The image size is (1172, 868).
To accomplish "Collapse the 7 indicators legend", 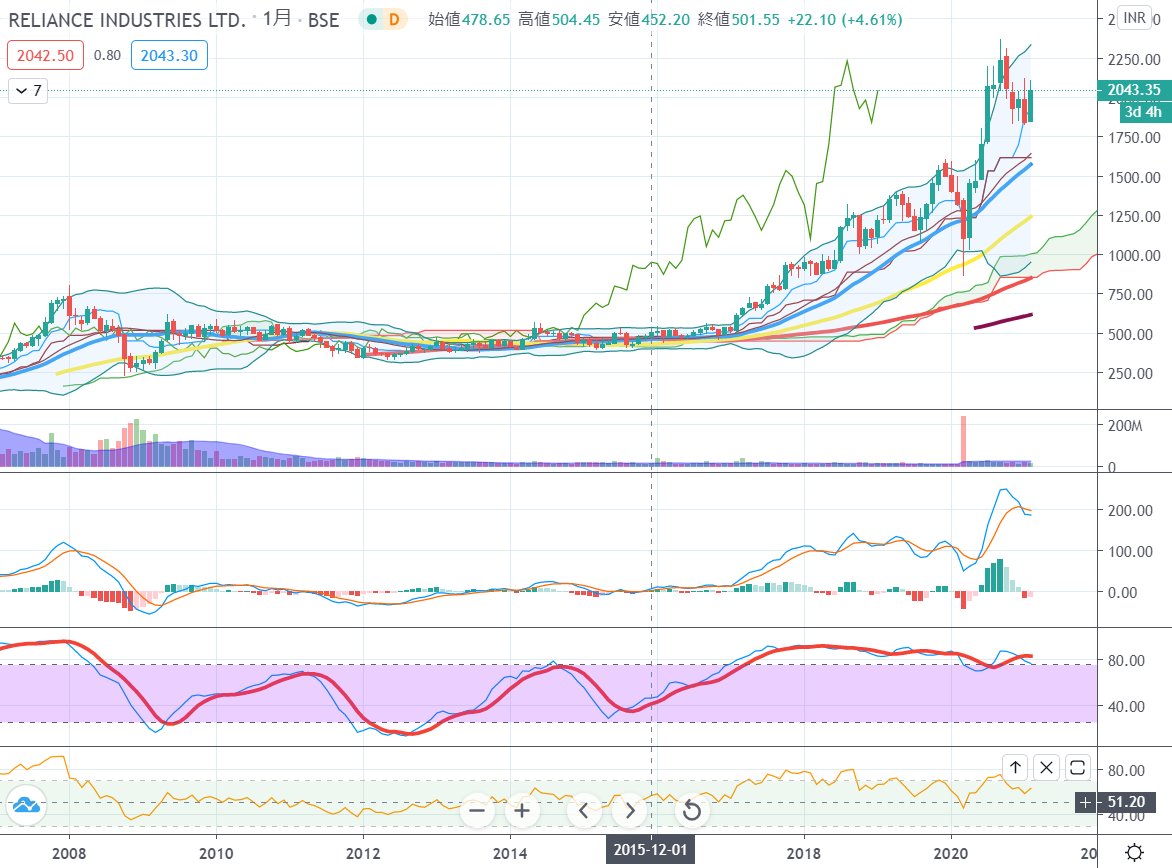I will 28,91.
